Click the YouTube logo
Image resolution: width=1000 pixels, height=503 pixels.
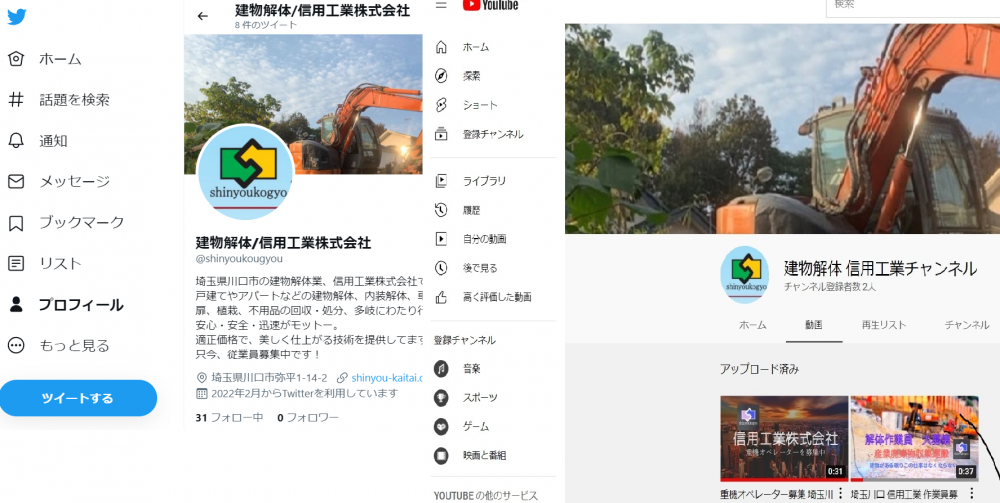click(x=490, y=5)
